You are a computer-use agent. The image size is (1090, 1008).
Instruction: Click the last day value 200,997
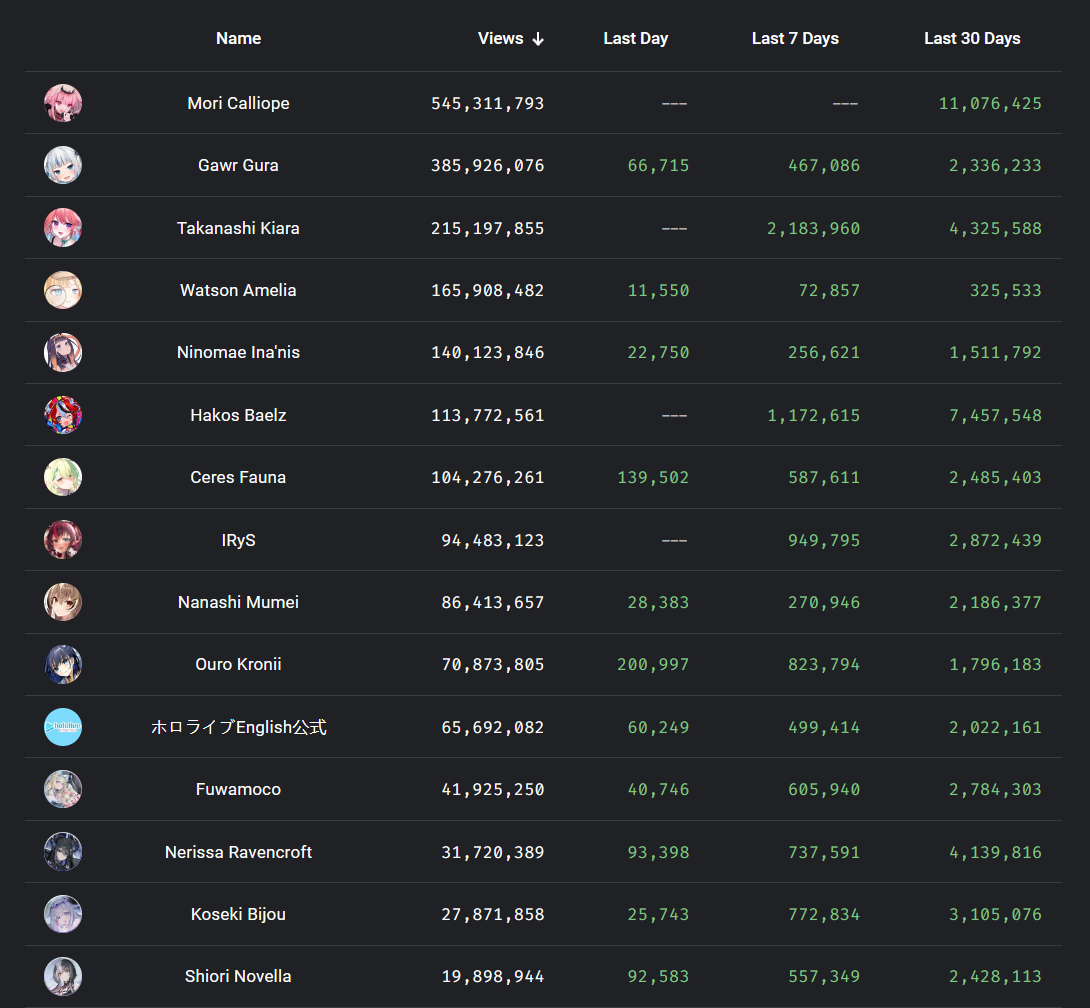(653, 665)
